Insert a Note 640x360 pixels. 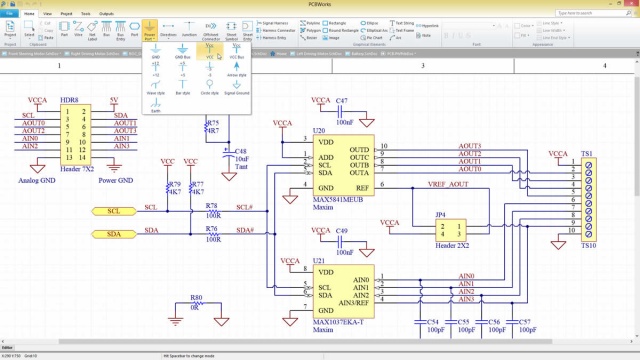point(424,36)
